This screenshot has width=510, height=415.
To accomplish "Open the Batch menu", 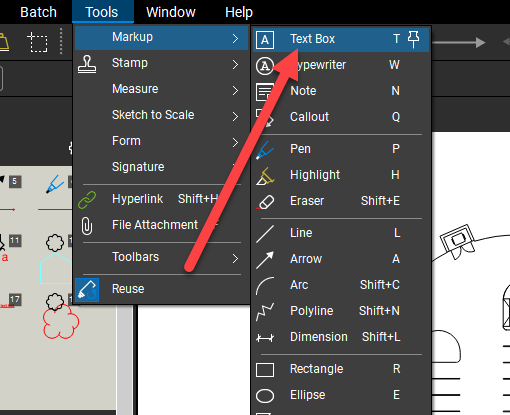I will point(38,12).
